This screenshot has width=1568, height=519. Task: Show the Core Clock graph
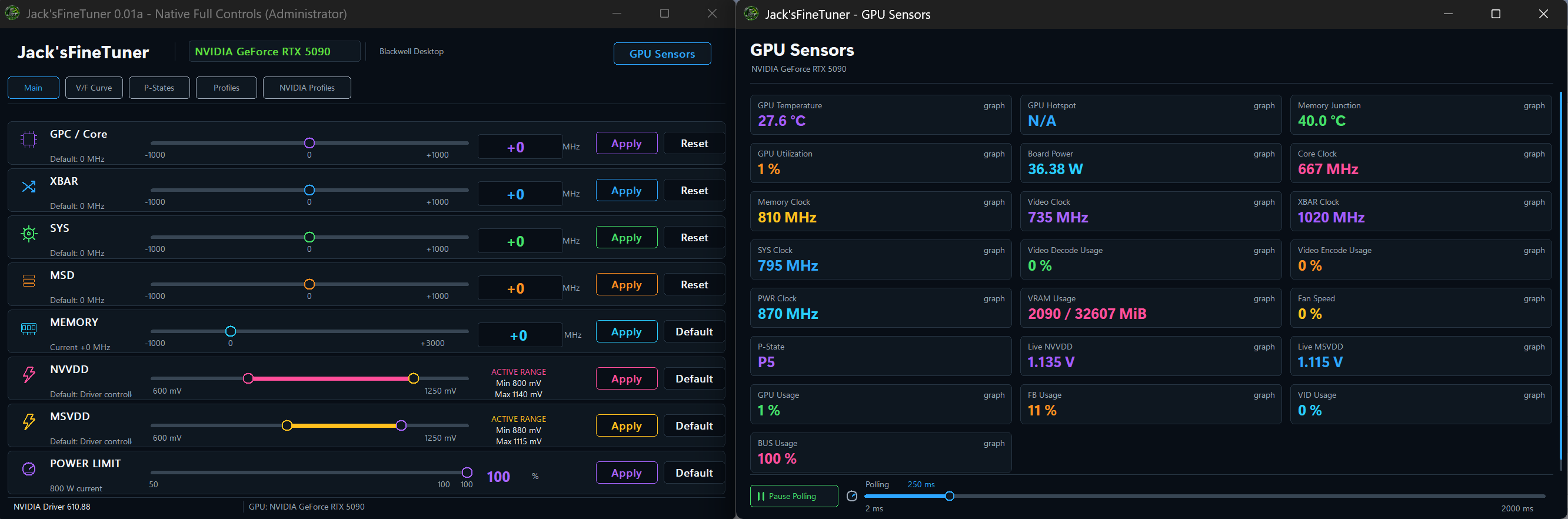(1534, 154)
